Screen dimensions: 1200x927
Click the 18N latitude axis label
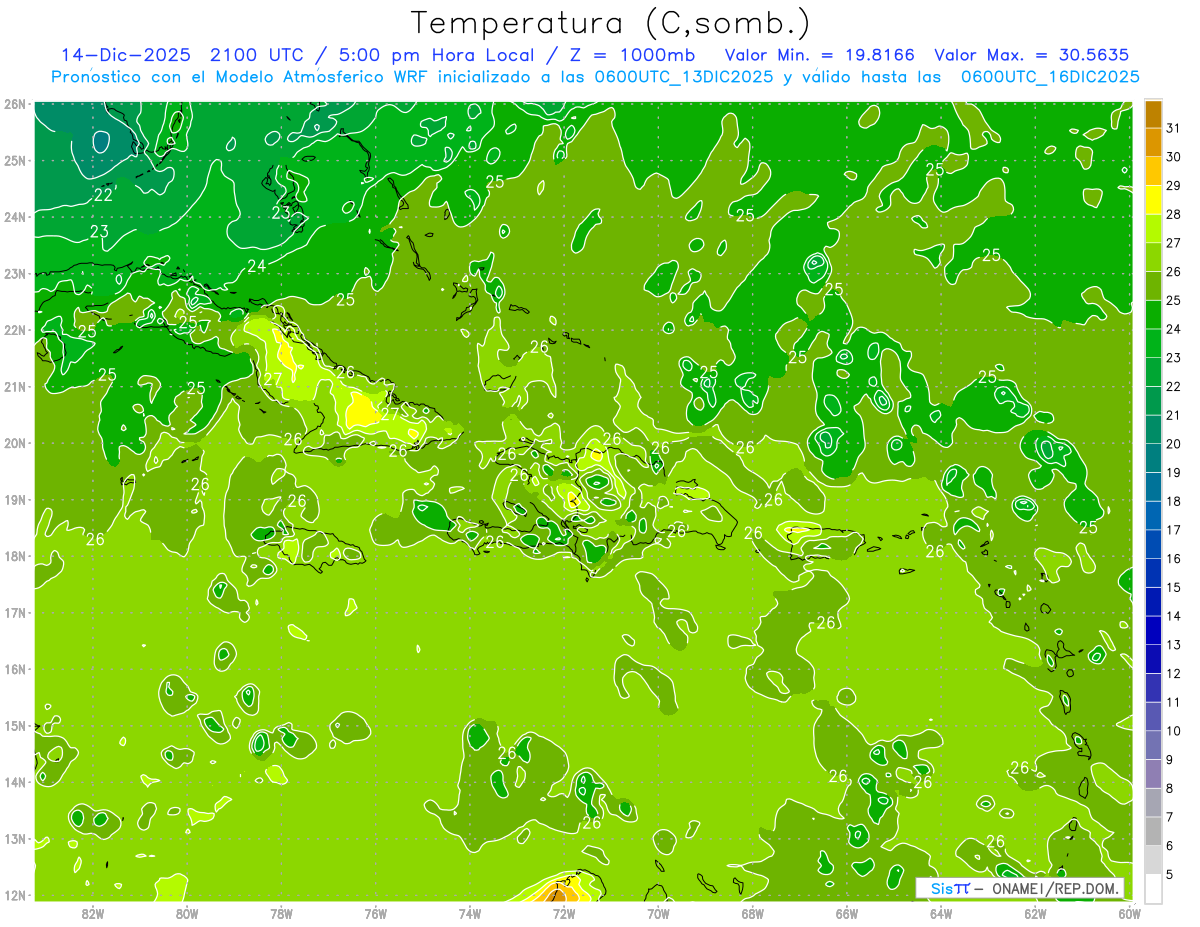[x=14, y=556]
